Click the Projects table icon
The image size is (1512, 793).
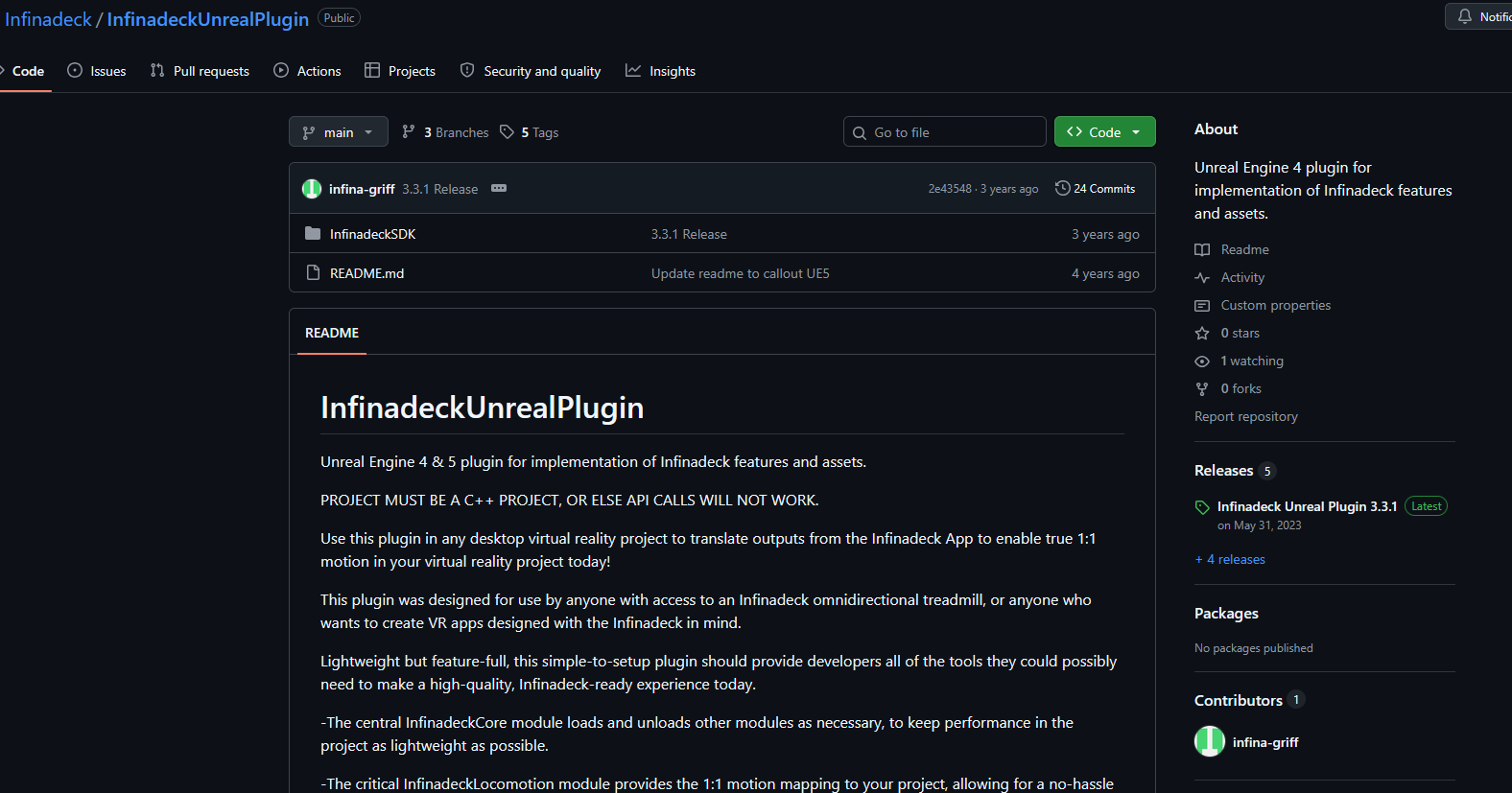(372, 70)
